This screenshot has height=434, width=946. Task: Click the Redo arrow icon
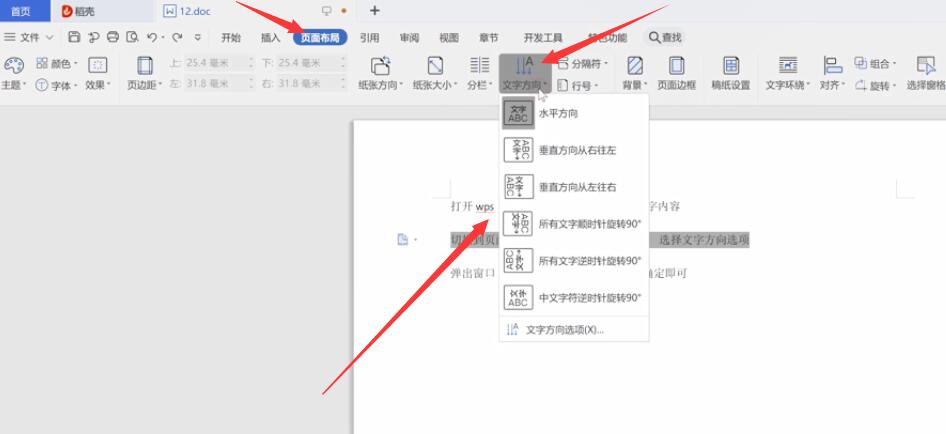tap(177, 37)
